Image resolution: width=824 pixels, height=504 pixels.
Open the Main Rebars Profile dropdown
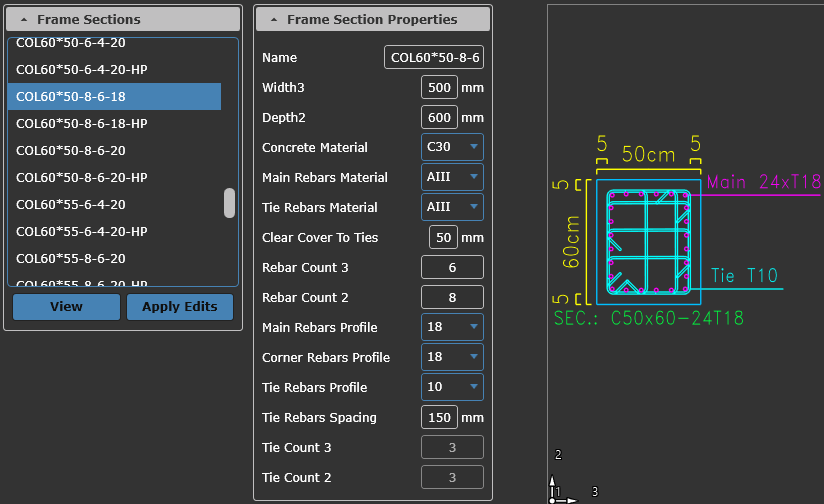(x=453, y=327)
